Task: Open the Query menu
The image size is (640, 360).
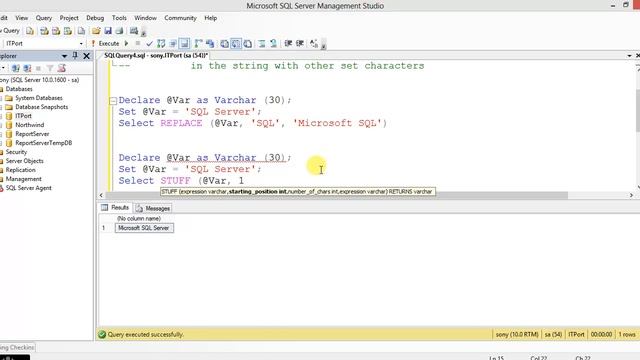Action: point(44,18)
